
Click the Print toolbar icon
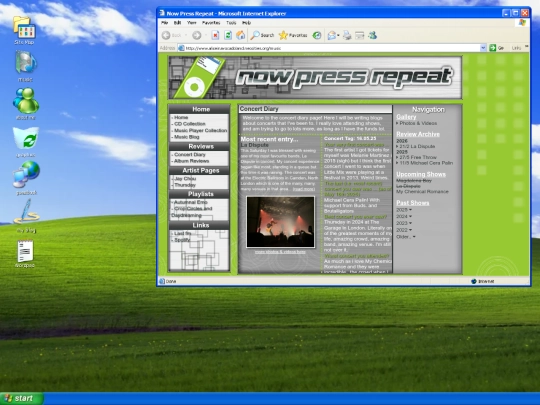tap(347, 35)
